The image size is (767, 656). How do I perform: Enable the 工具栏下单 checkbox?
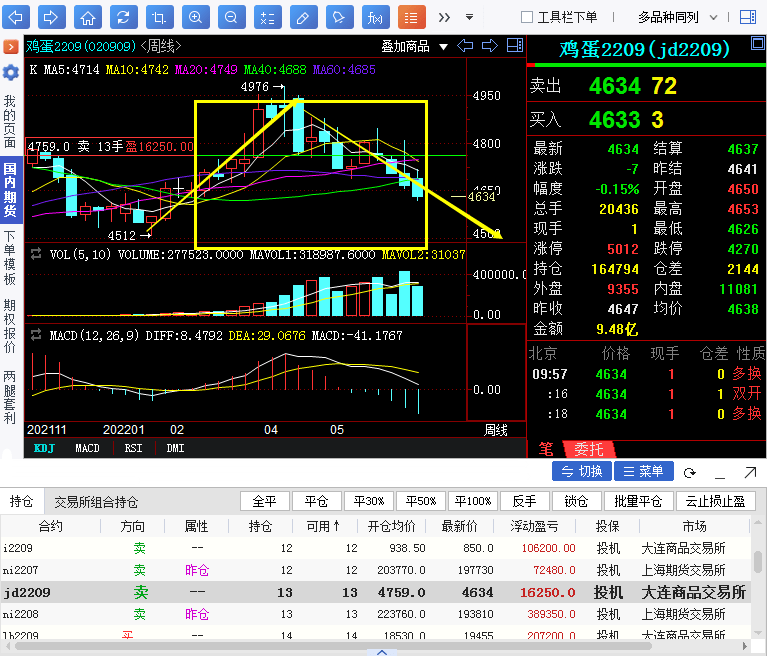pos(527,17)
